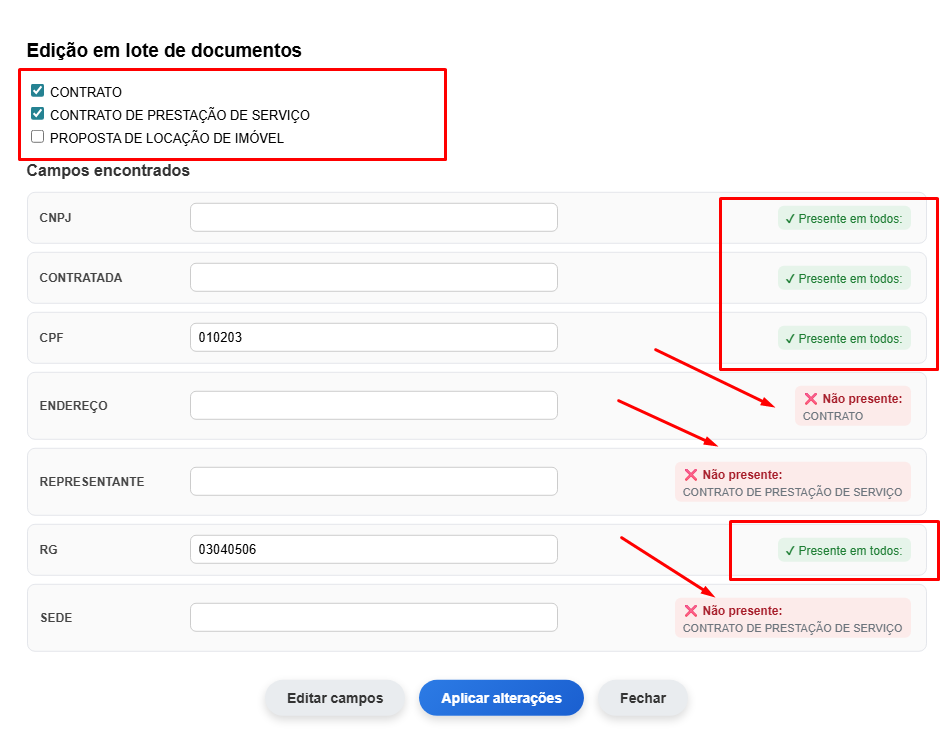Screen dimensions: 950x737
Task: Focus the SEDE text field
Action: 374,617
